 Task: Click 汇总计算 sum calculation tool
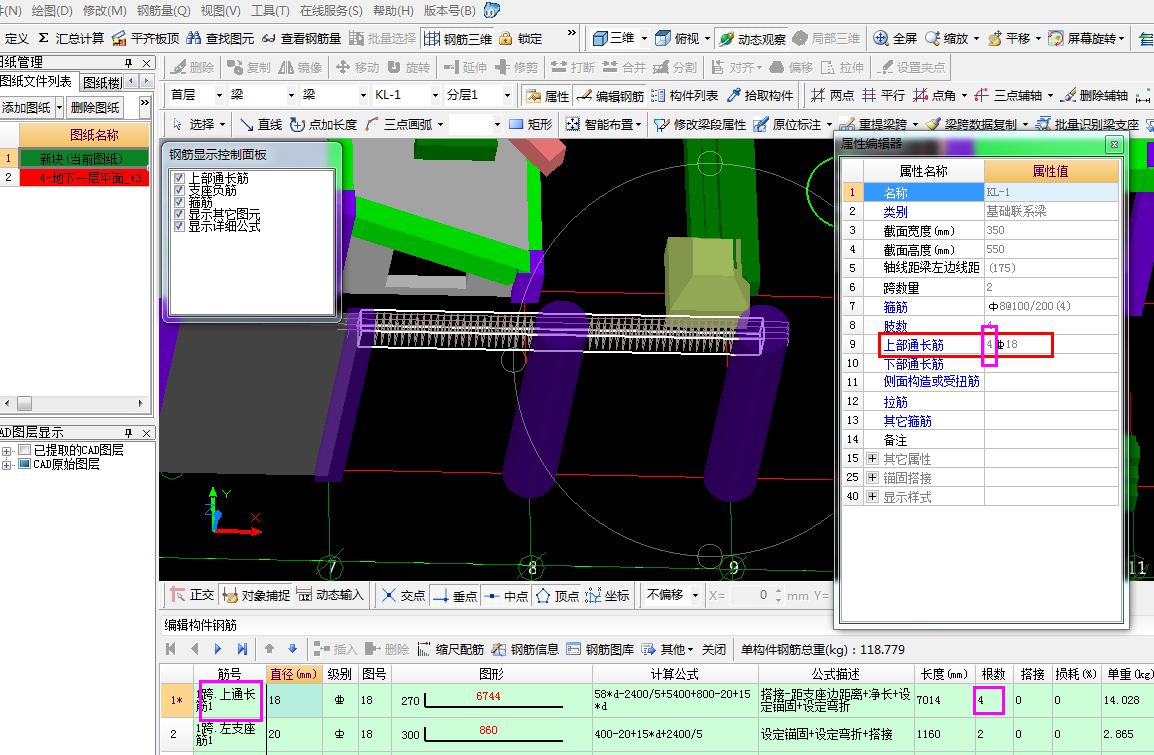coord(71,38)
